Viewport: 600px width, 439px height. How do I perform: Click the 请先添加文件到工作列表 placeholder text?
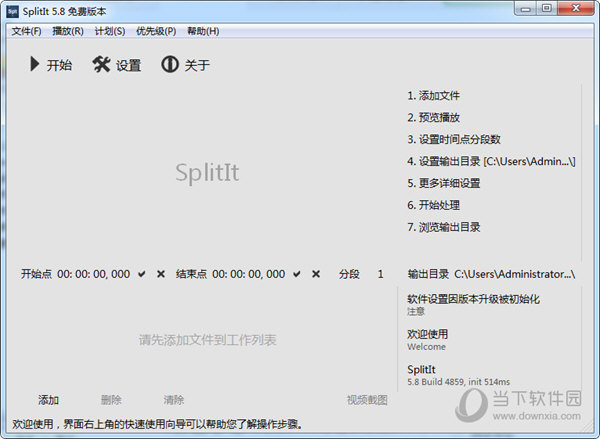point(207,340)
